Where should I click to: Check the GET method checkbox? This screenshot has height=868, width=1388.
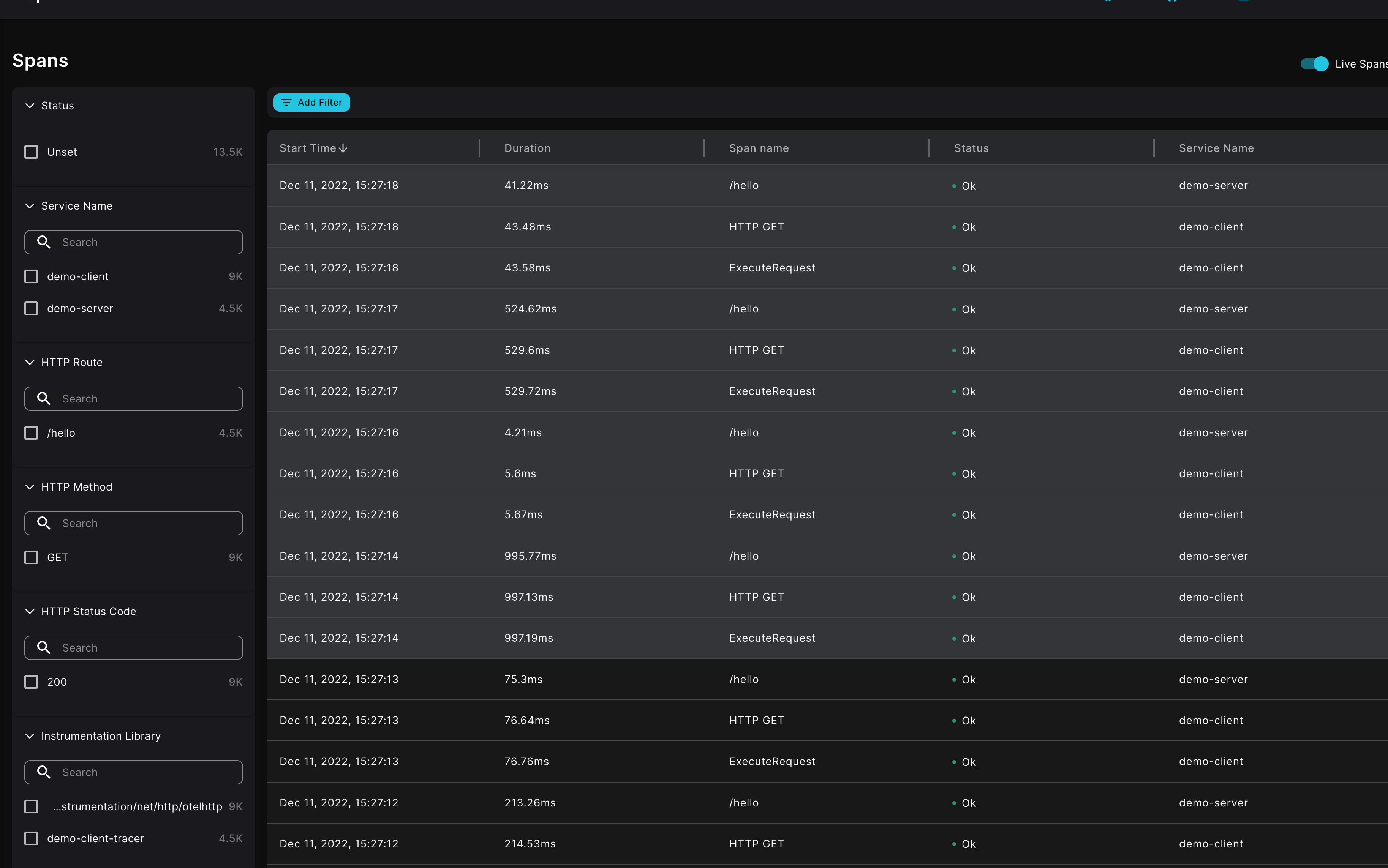point(31,557)
